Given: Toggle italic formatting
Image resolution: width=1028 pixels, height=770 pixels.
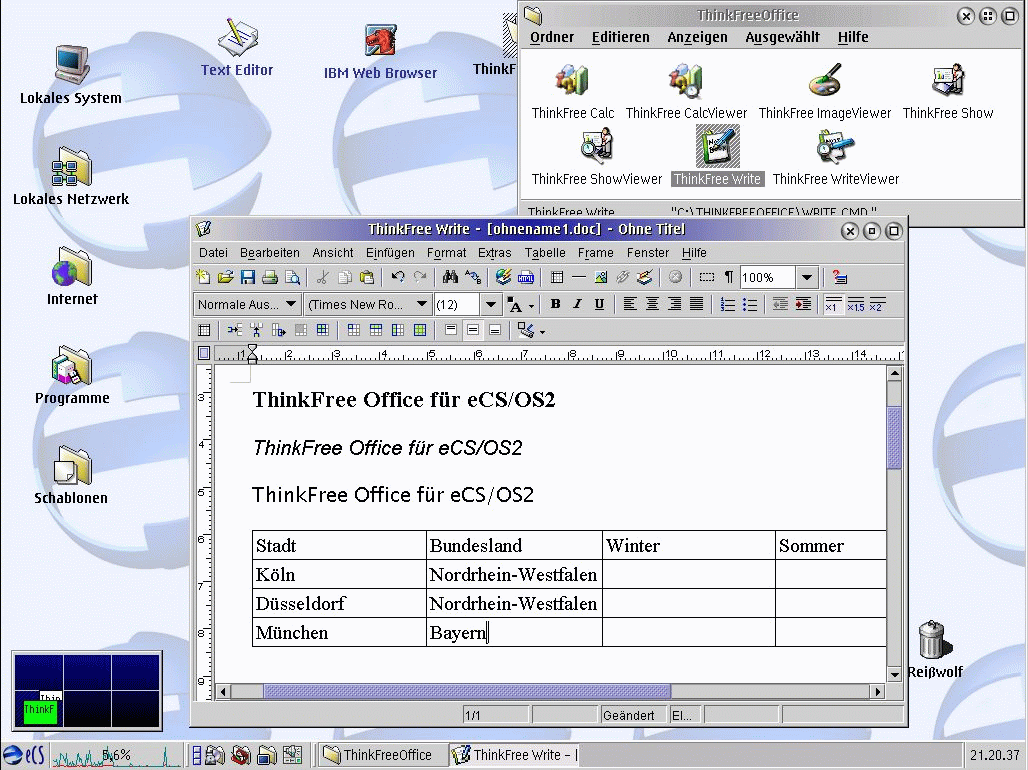Looking at the screenshot, I should point(577,304).
